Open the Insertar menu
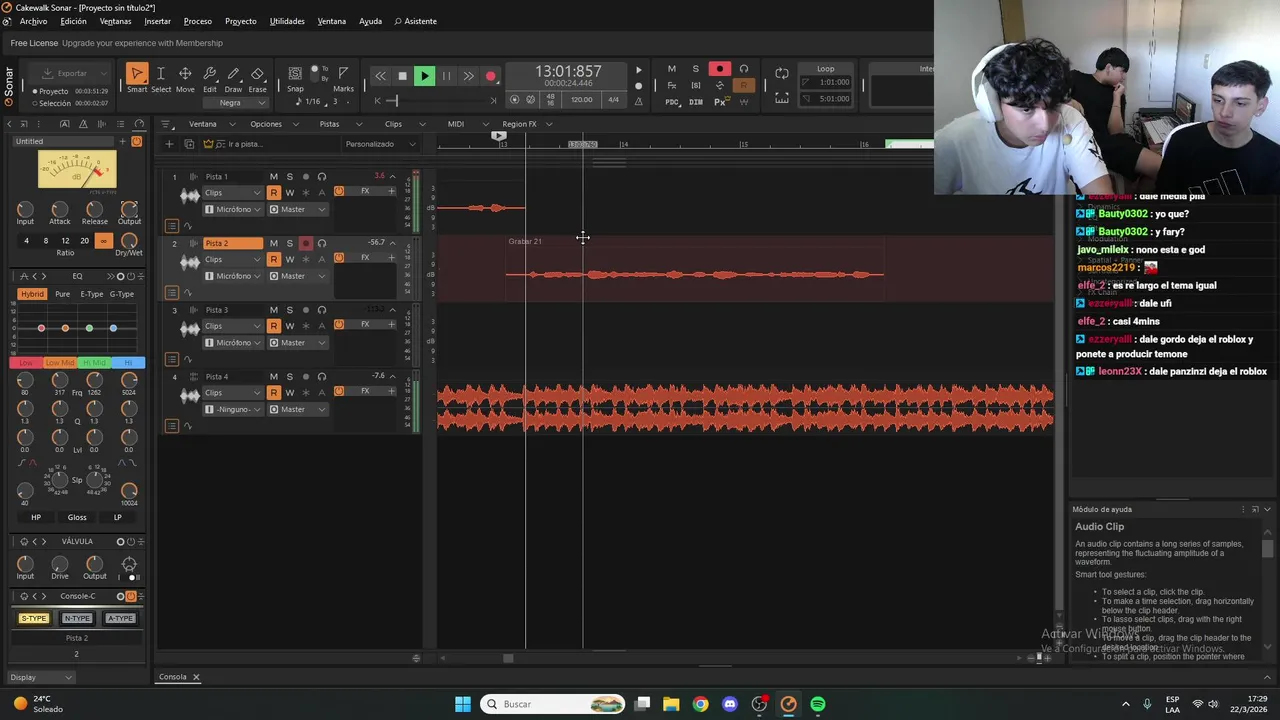The height and width of the screenshot is (720, 1280). pyautogui.click(x=157, y=21)
